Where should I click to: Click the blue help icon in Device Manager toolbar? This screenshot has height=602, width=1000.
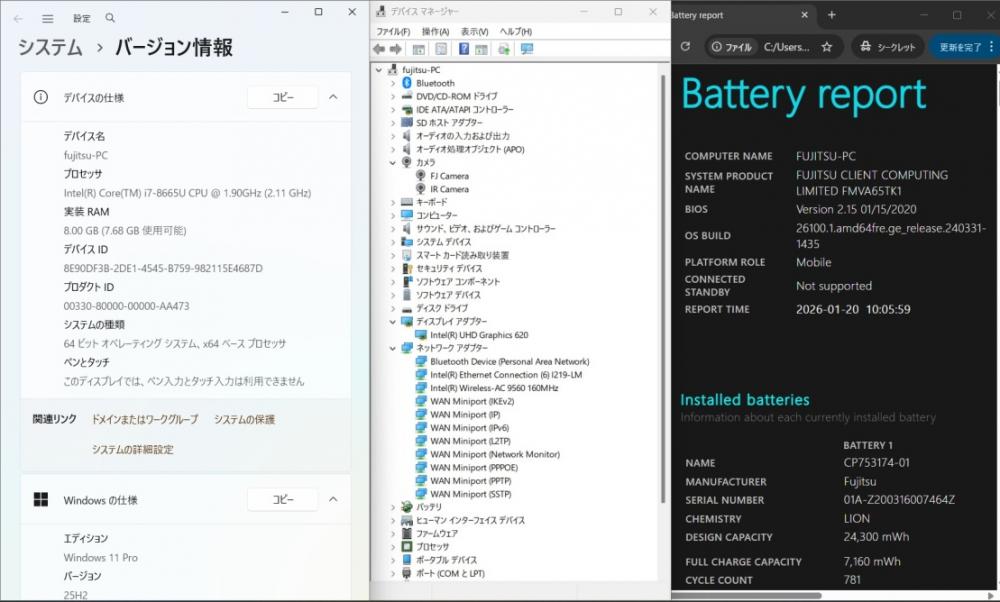464,49
